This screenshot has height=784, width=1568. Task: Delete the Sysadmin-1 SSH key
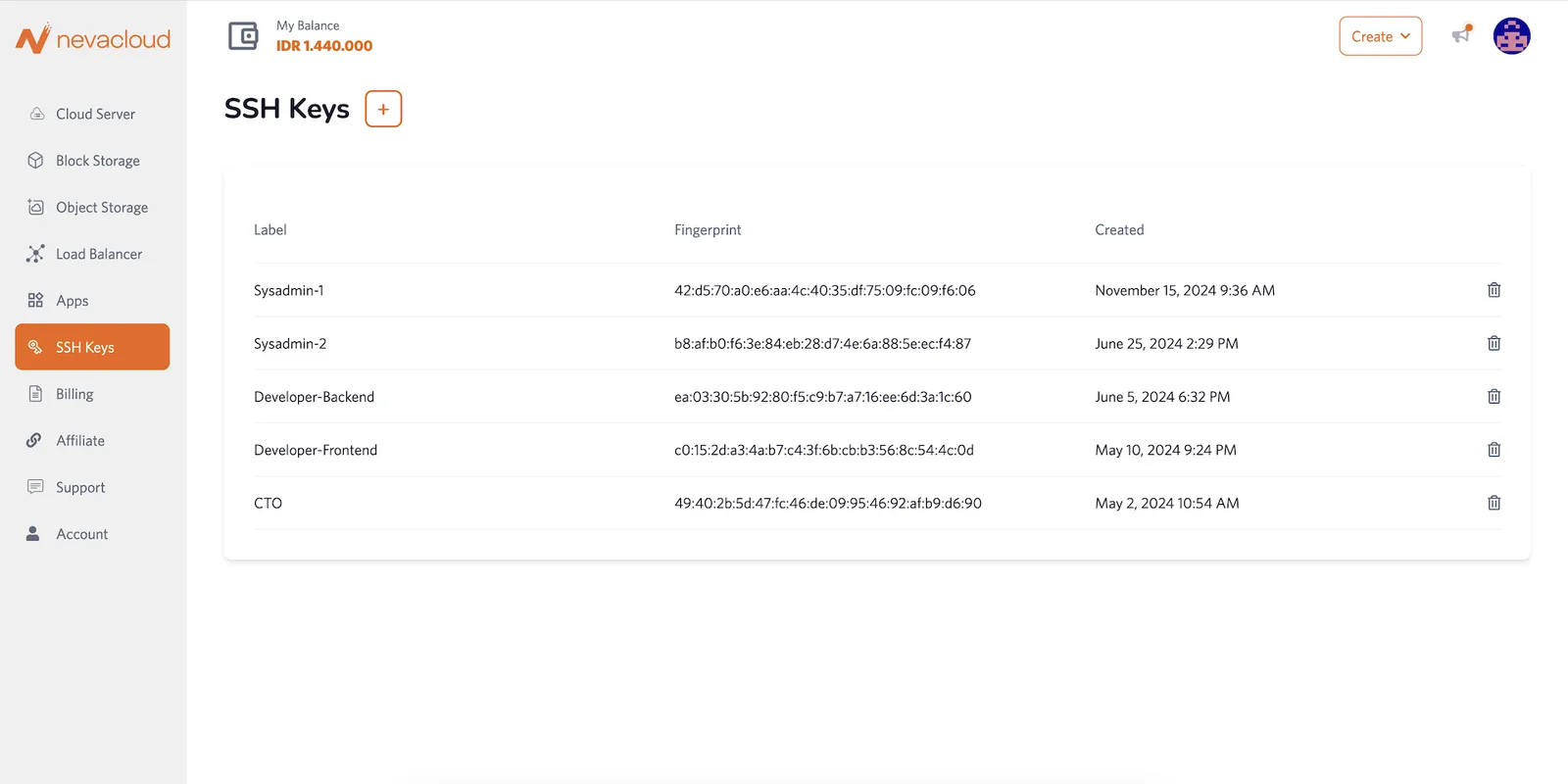coord(1494,290)
